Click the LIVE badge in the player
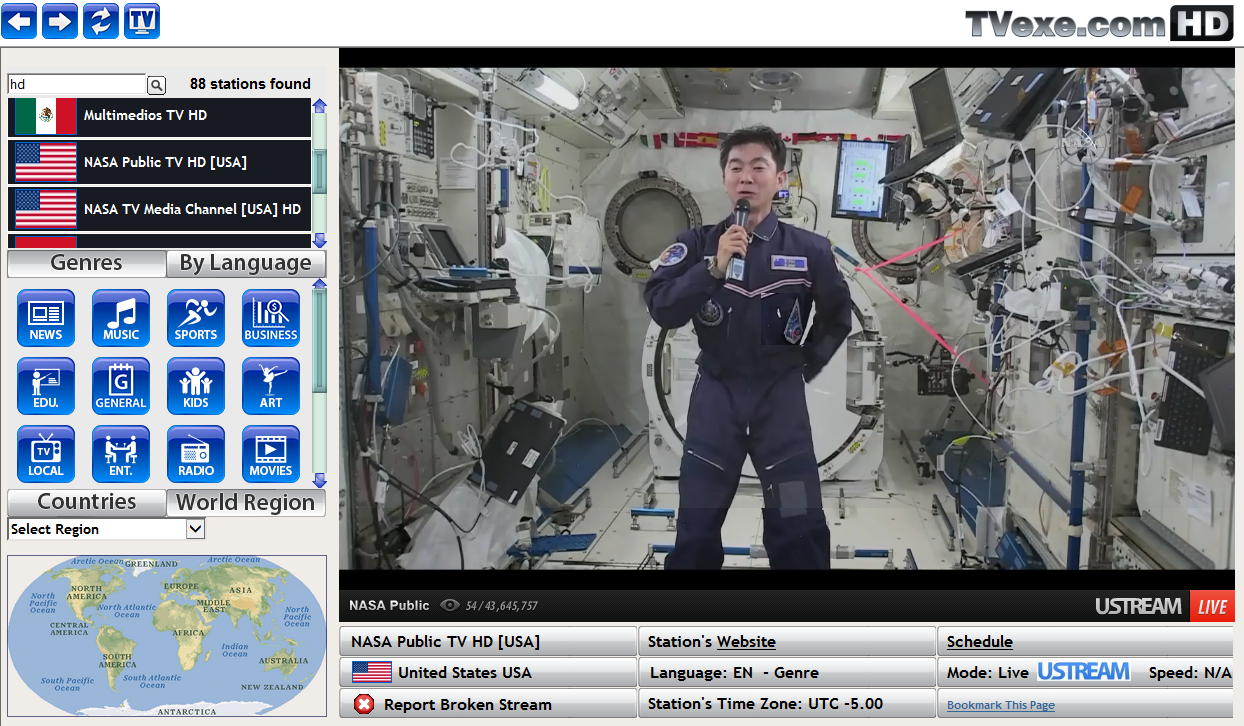Viewport: 1244px width, 726px height. click(x=1212, y=606)
